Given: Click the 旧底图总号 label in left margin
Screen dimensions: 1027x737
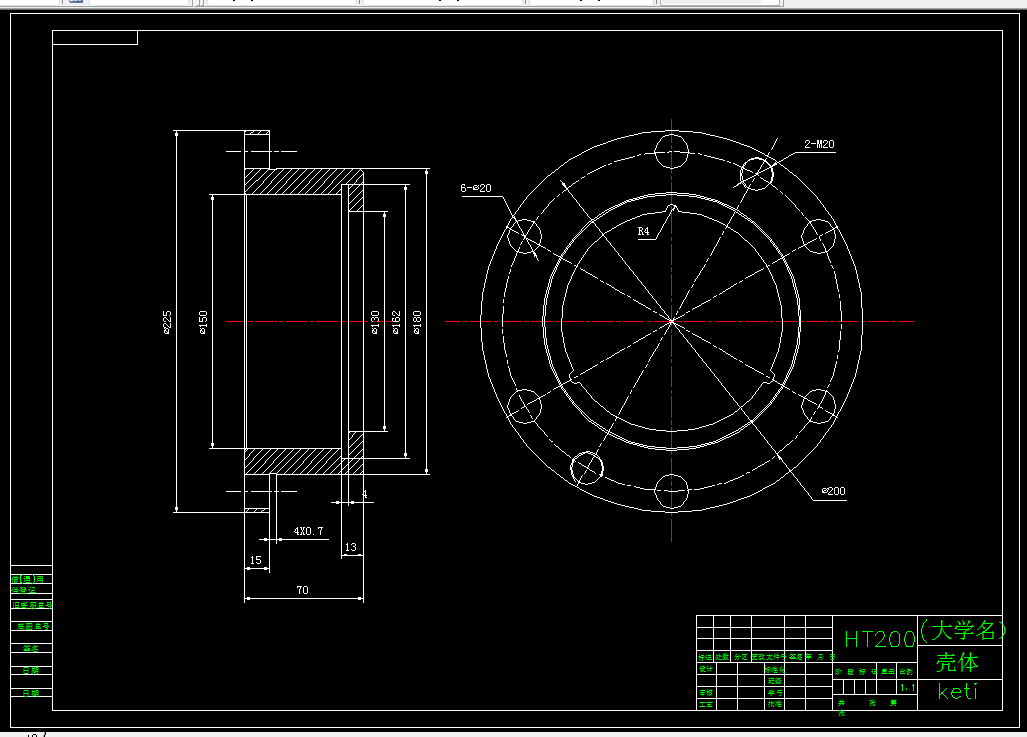Looking at the screenshot, I should (31, 605).
